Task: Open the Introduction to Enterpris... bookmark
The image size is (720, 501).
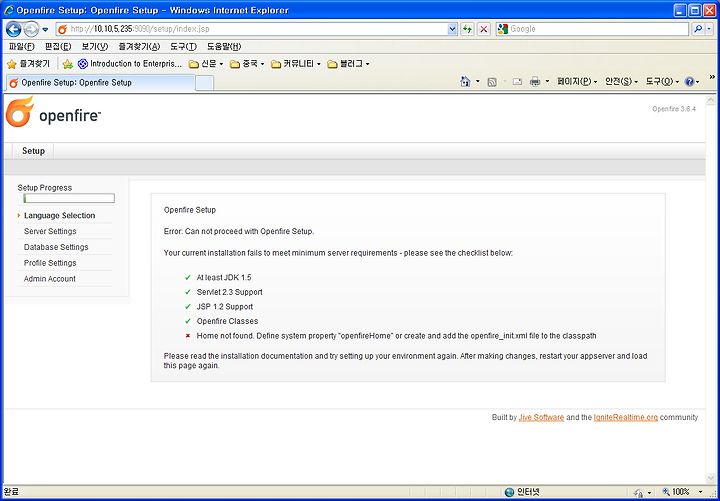Action: tap(130, 64)
